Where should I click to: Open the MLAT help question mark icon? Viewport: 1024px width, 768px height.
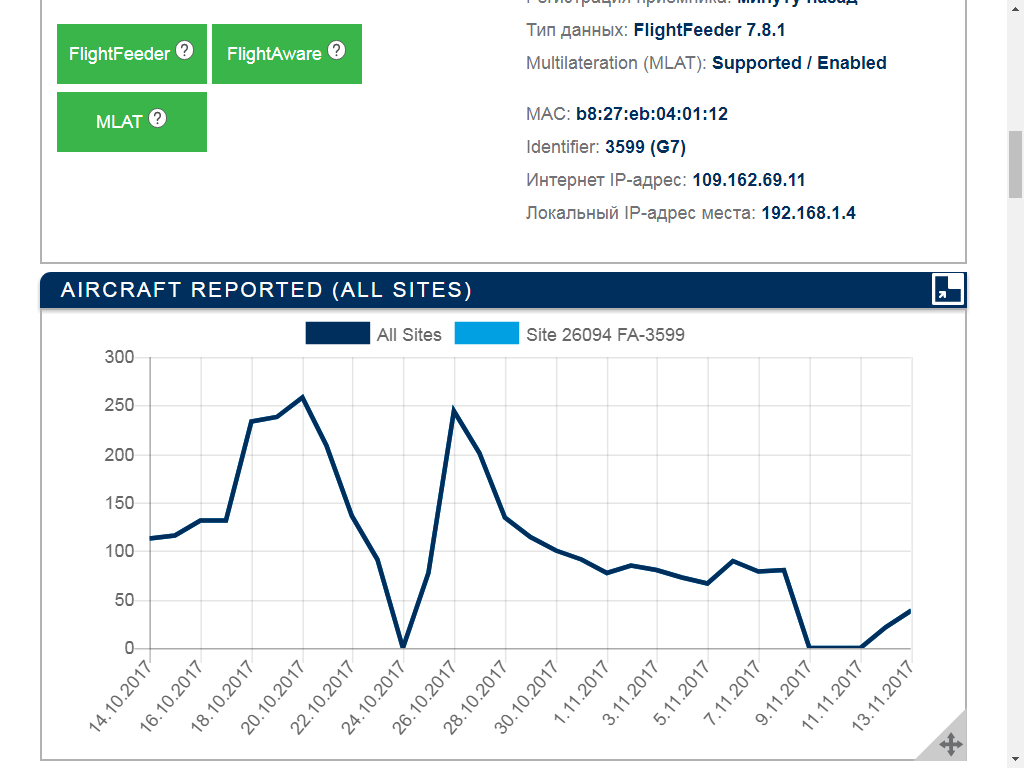coord(158,119)
